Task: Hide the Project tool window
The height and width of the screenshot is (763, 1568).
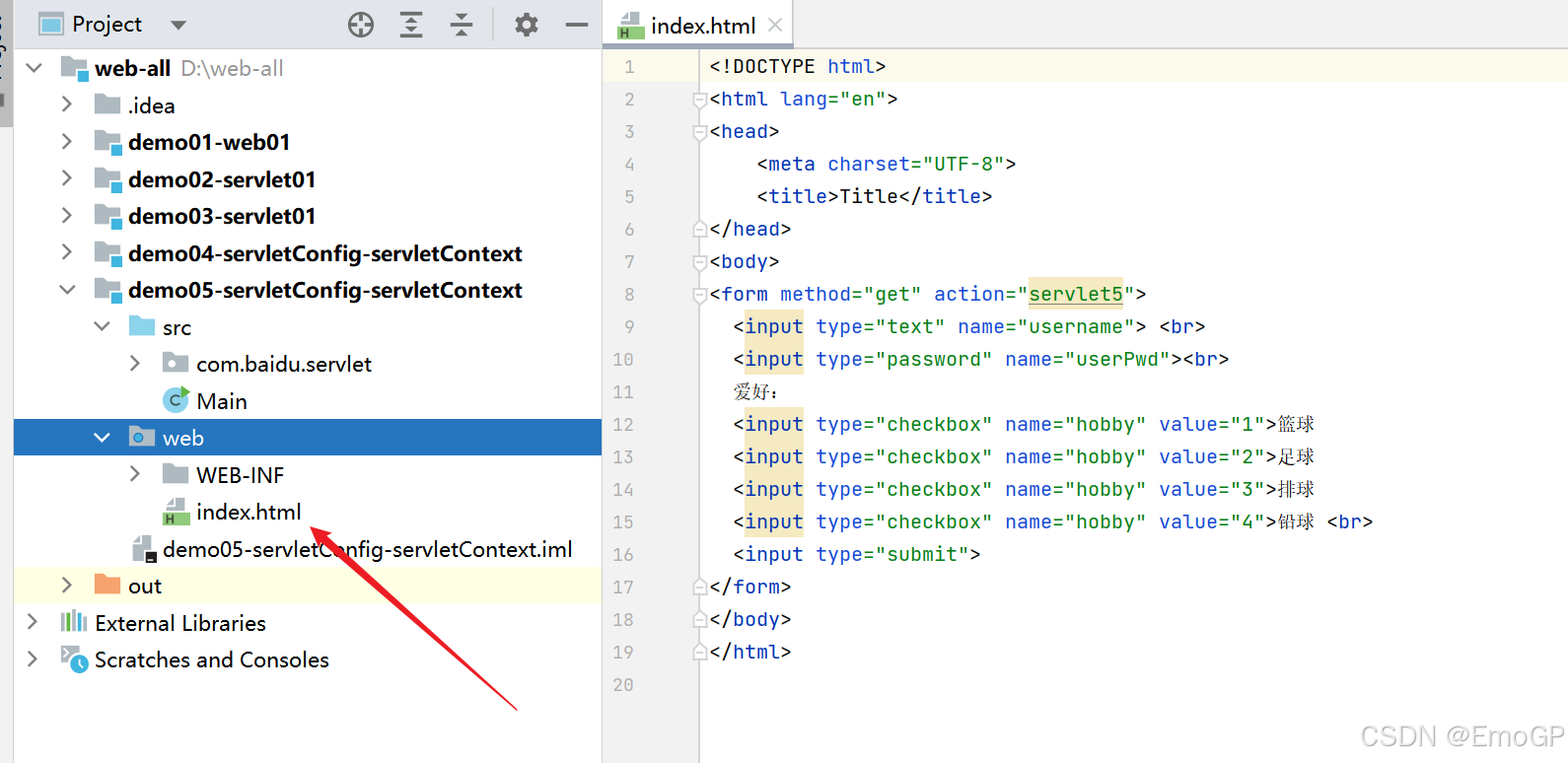Action: (x=577, y=25)
